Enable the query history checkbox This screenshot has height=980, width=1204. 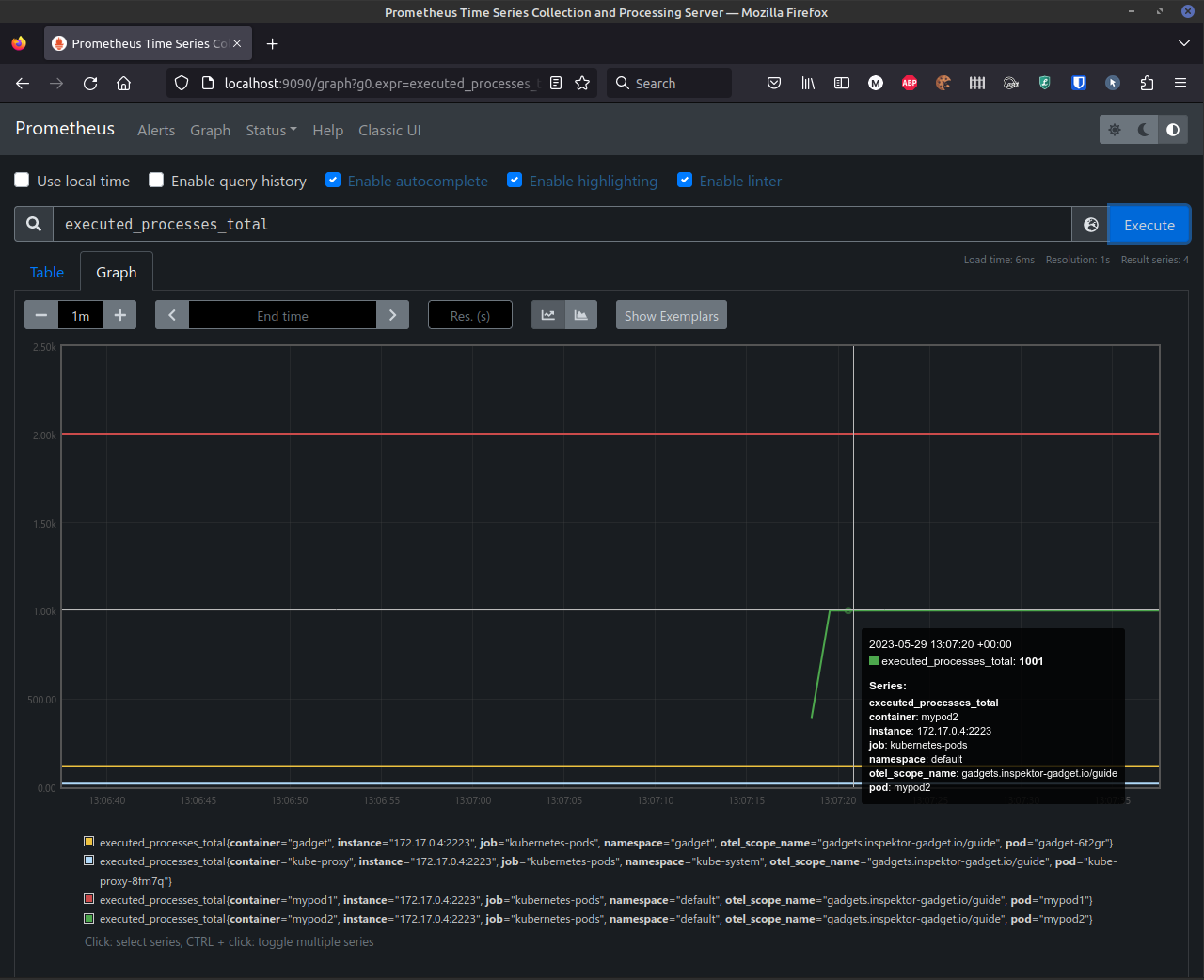[x=157, y=181]
